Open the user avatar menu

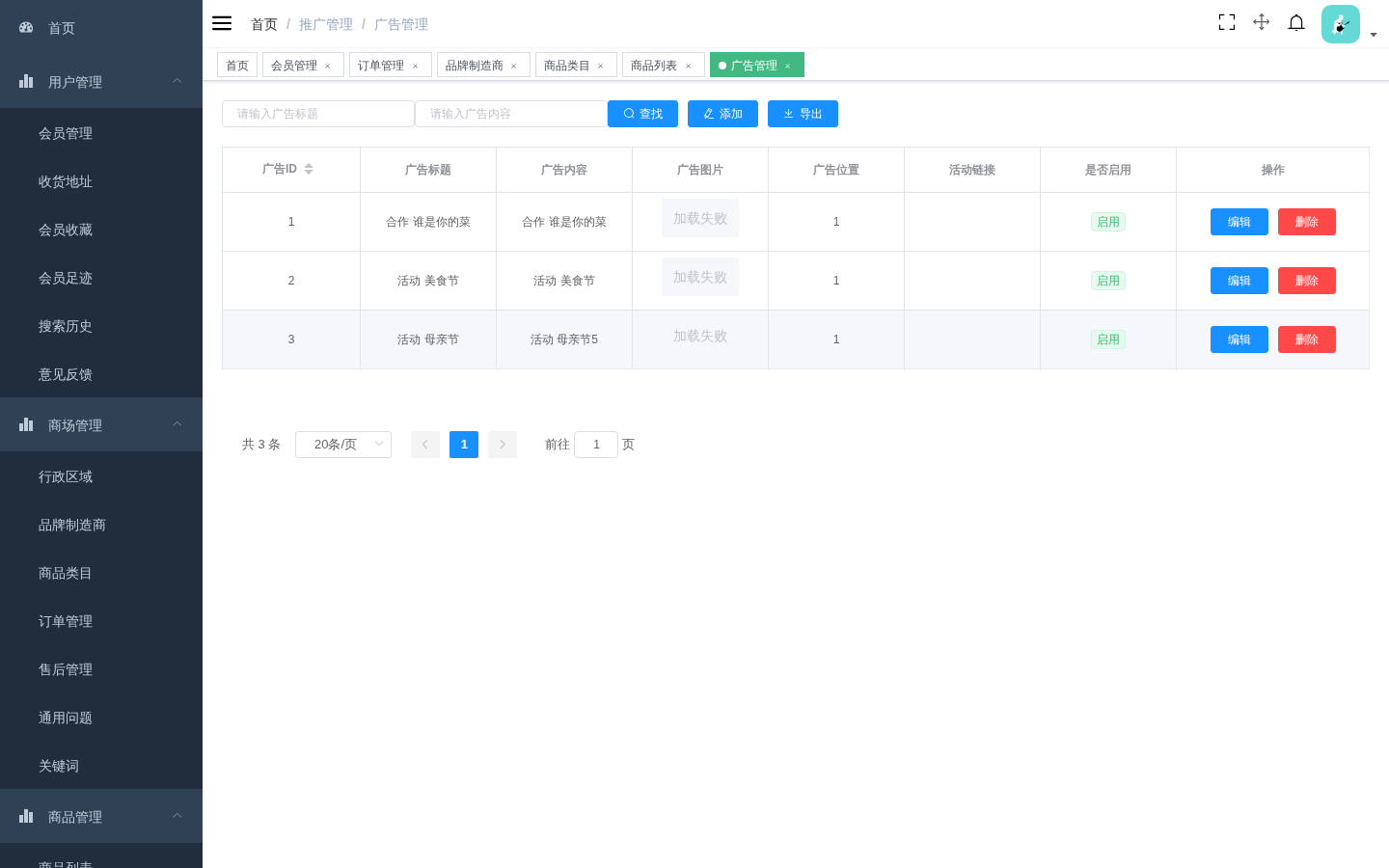(x=1341, y=24)
